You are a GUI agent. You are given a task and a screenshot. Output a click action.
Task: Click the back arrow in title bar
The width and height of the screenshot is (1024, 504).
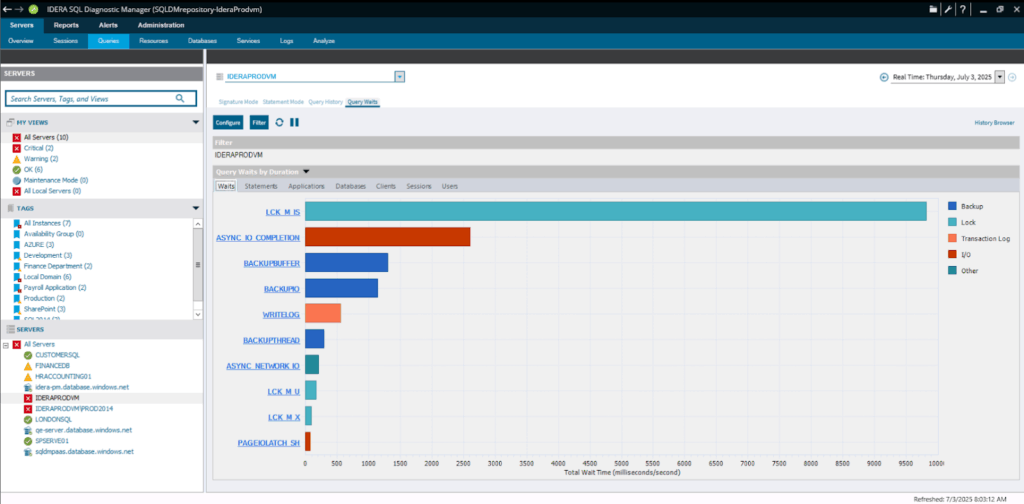pos(7,9)
